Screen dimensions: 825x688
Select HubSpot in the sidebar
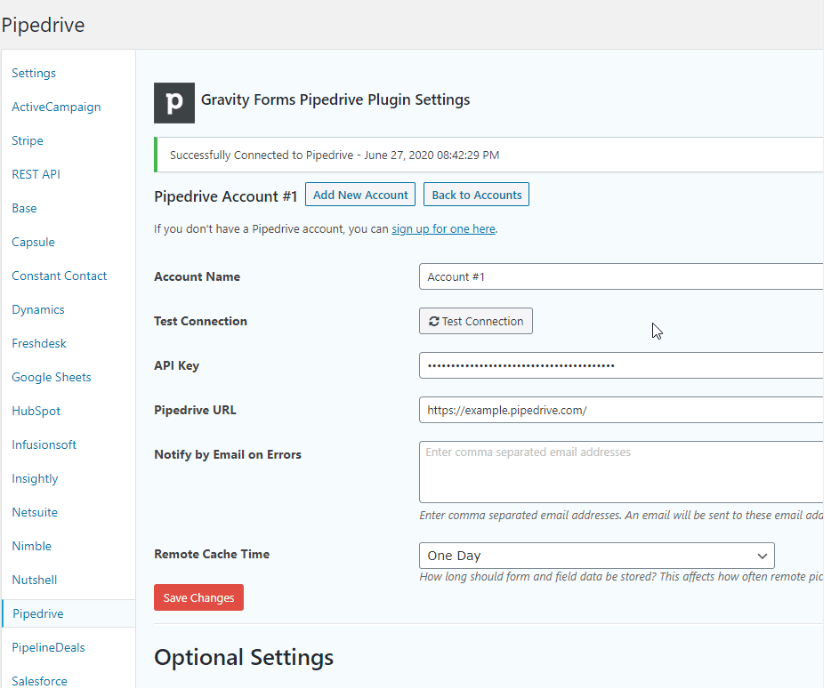[36, 411]
